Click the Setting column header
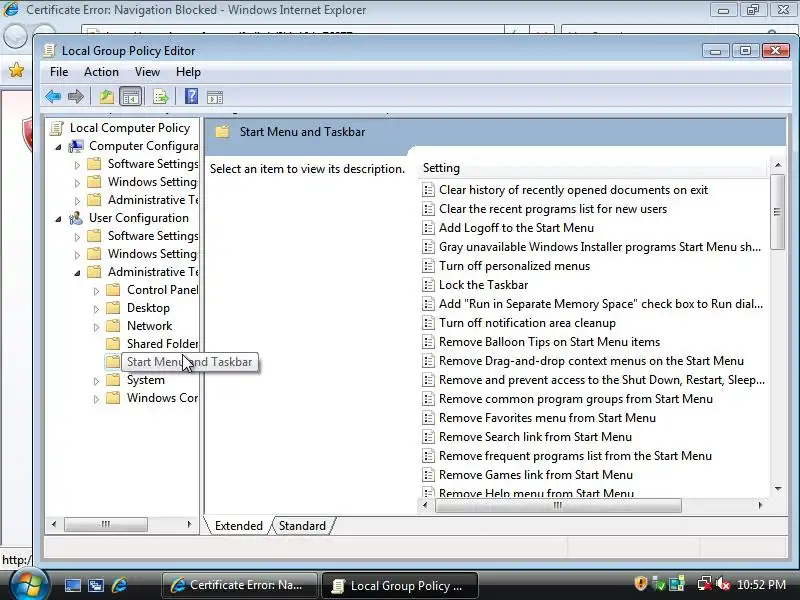 592,168
